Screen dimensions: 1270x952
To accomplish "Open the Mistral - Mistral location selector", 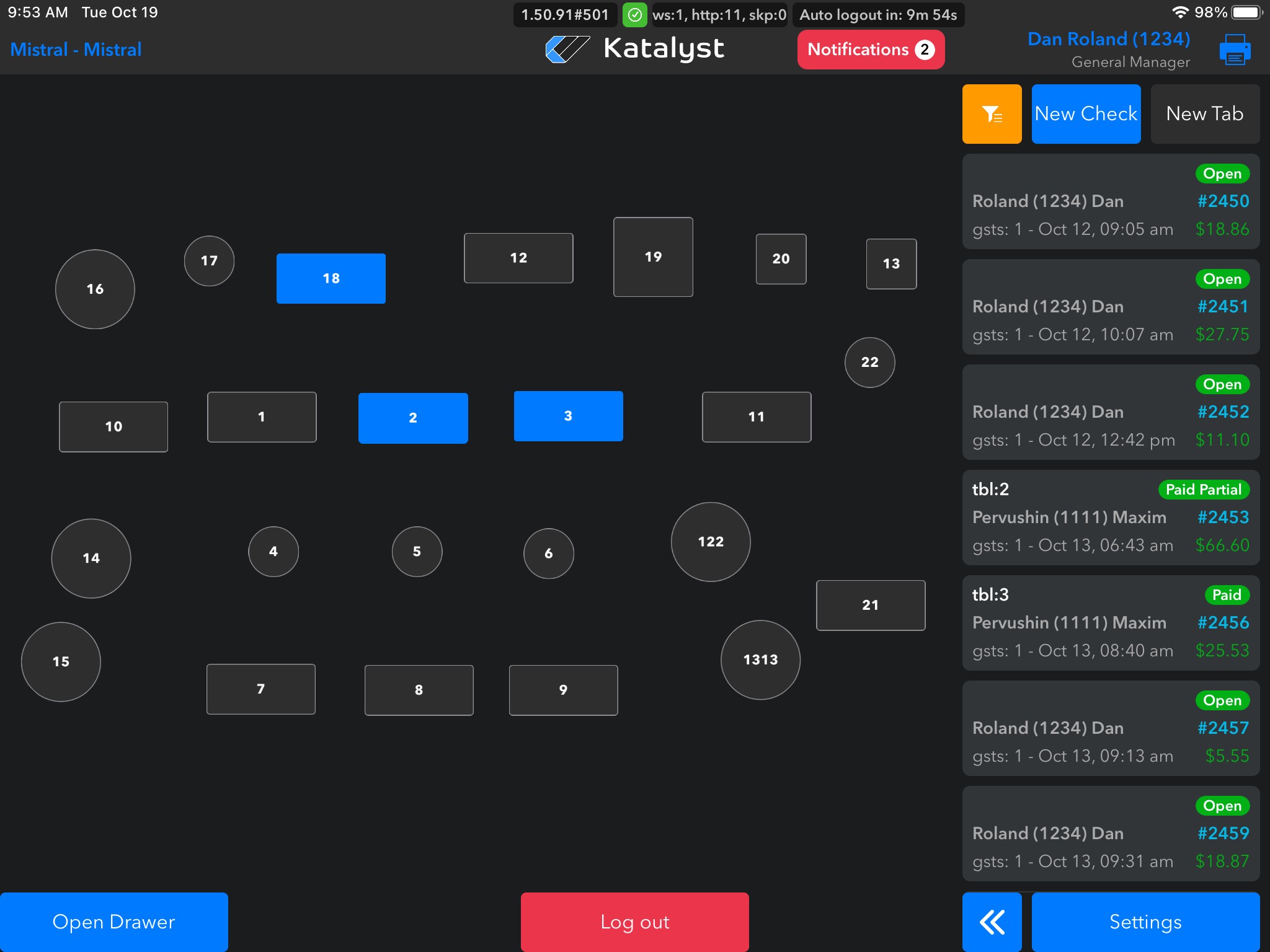I will (76, 50).
